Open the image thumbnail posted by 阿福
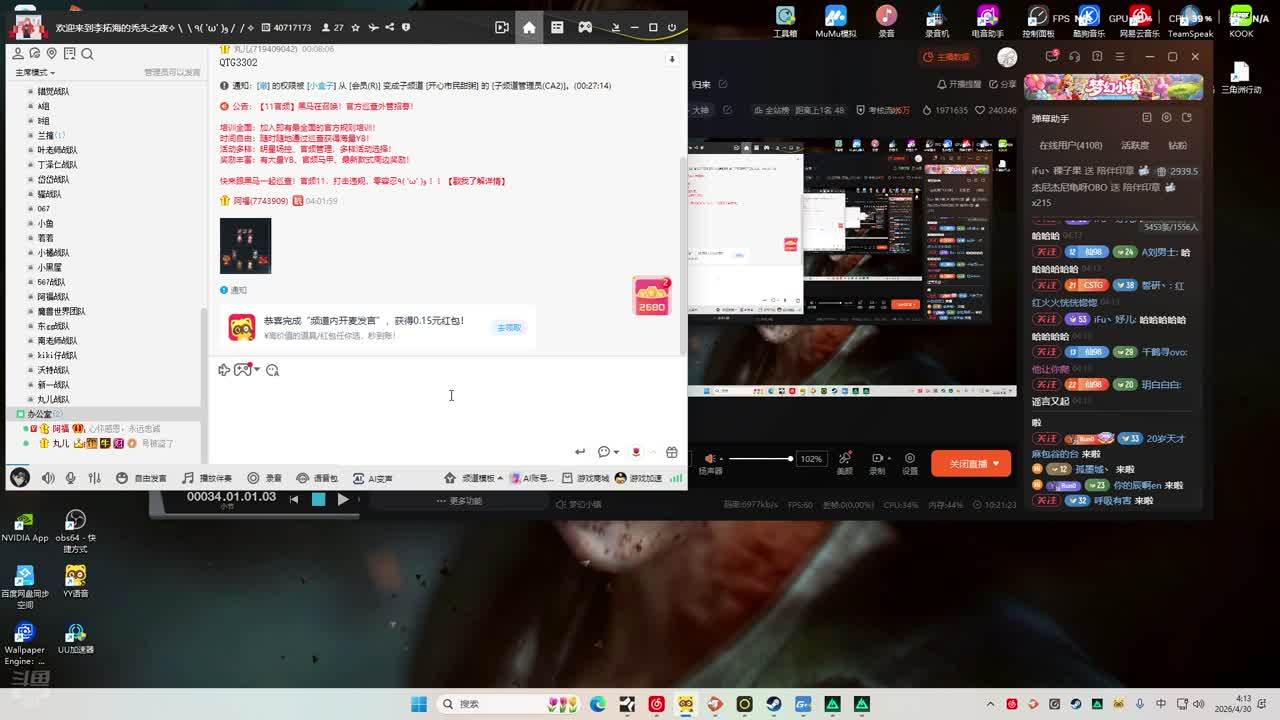Screen dimensions: 1280x720 [x=245, y=246]
